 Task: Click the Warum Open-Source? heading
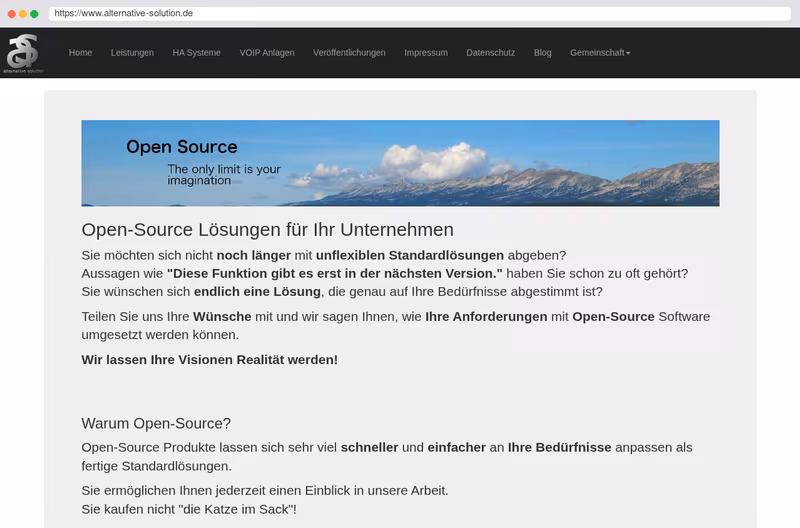(156, 423)
